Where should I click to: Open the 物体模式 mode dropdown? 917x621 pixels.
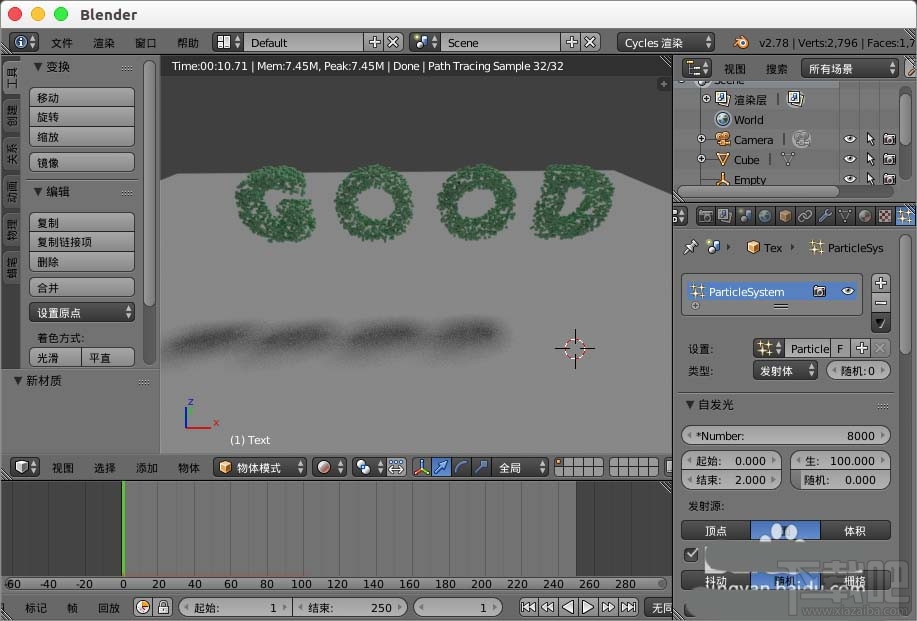coord(258,467)
